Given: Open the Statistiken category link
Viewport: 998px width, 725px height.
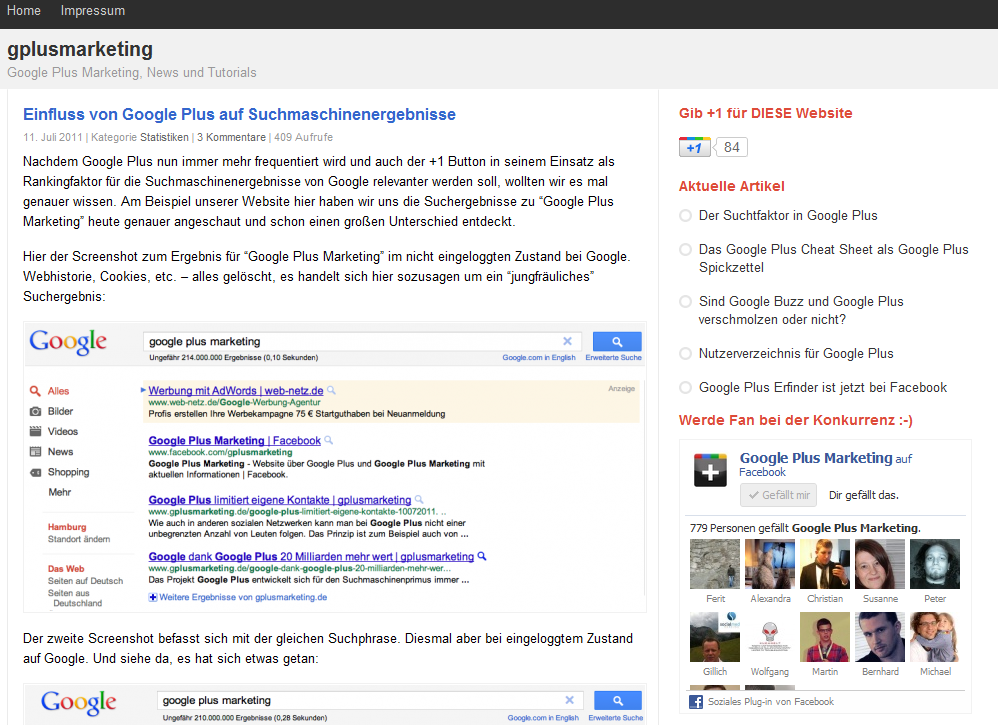Looking at the screenshot, I should (x=164, y=137).
